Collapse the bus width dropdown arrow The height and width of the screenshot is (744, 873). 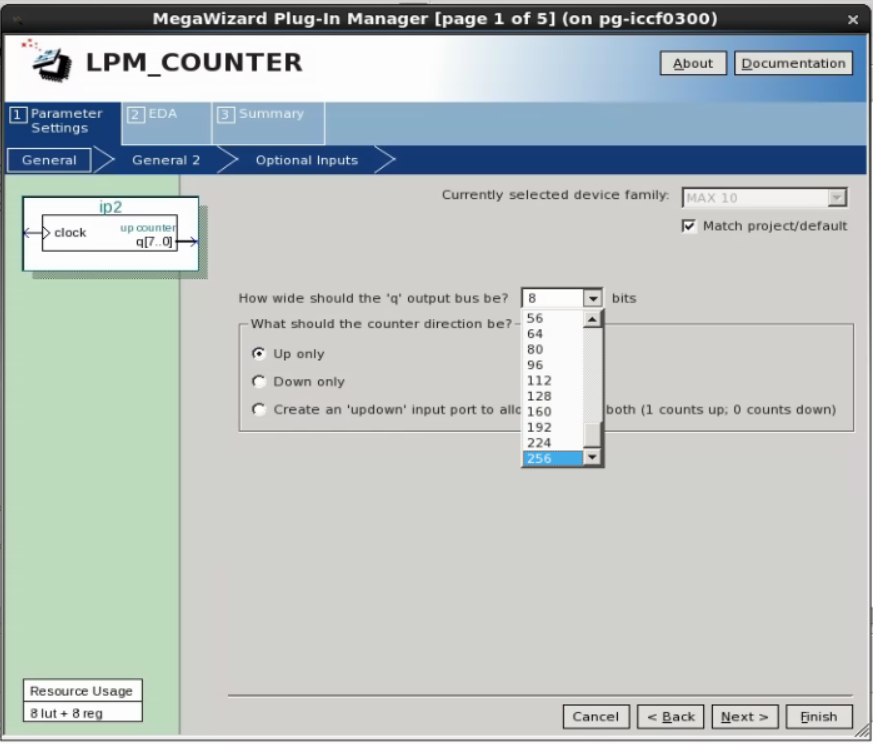592,298
